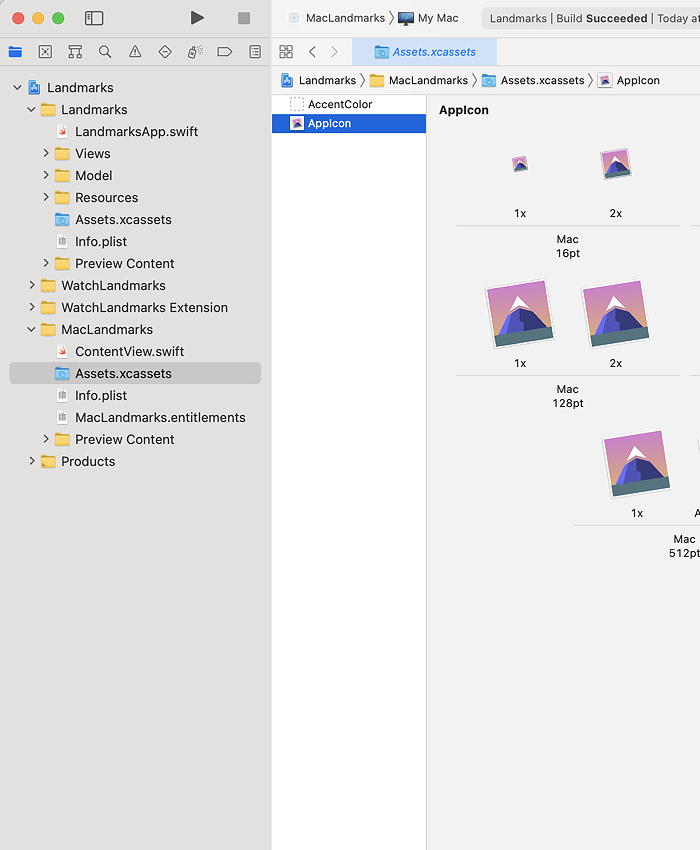Click MacLandmarks in the breadcrumb bar
This screenshot has width=700, height=850.
(419, 80)
